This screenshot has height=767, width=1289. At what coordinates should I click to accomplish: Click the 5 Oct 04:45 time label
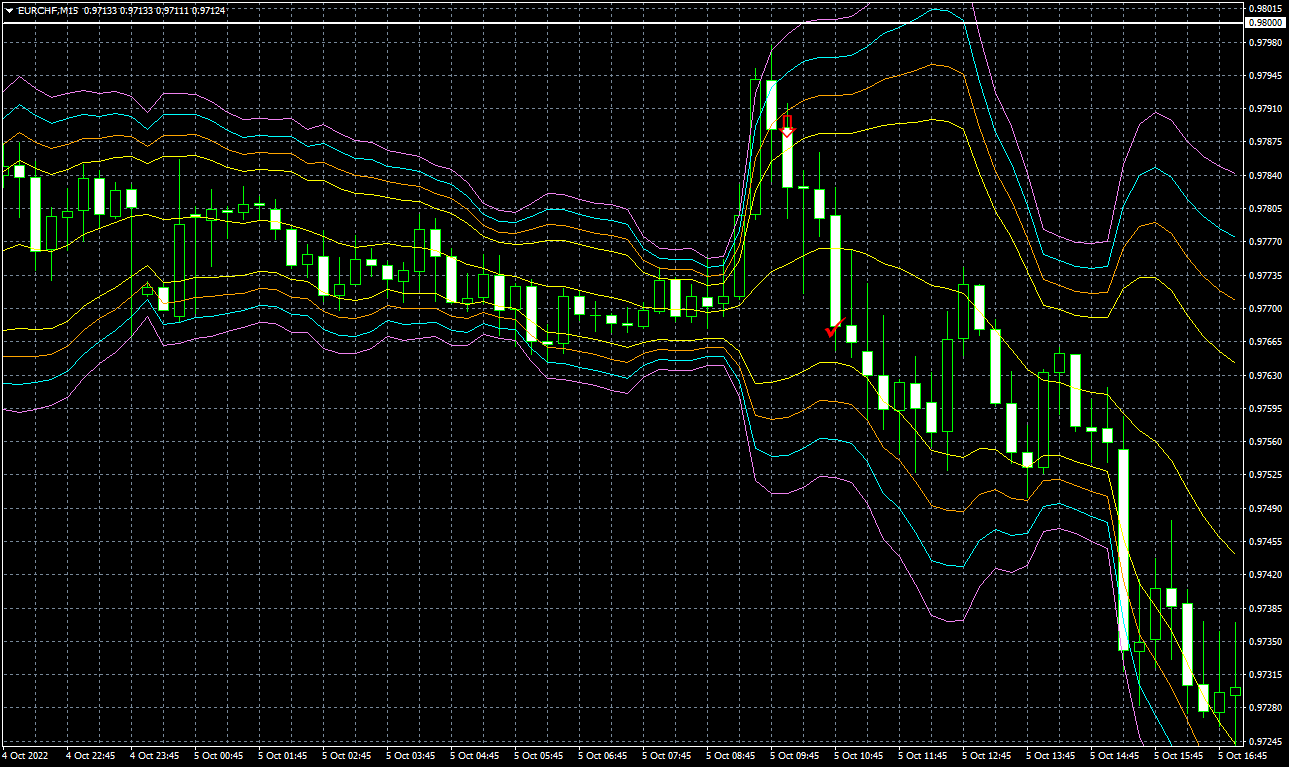475,756
